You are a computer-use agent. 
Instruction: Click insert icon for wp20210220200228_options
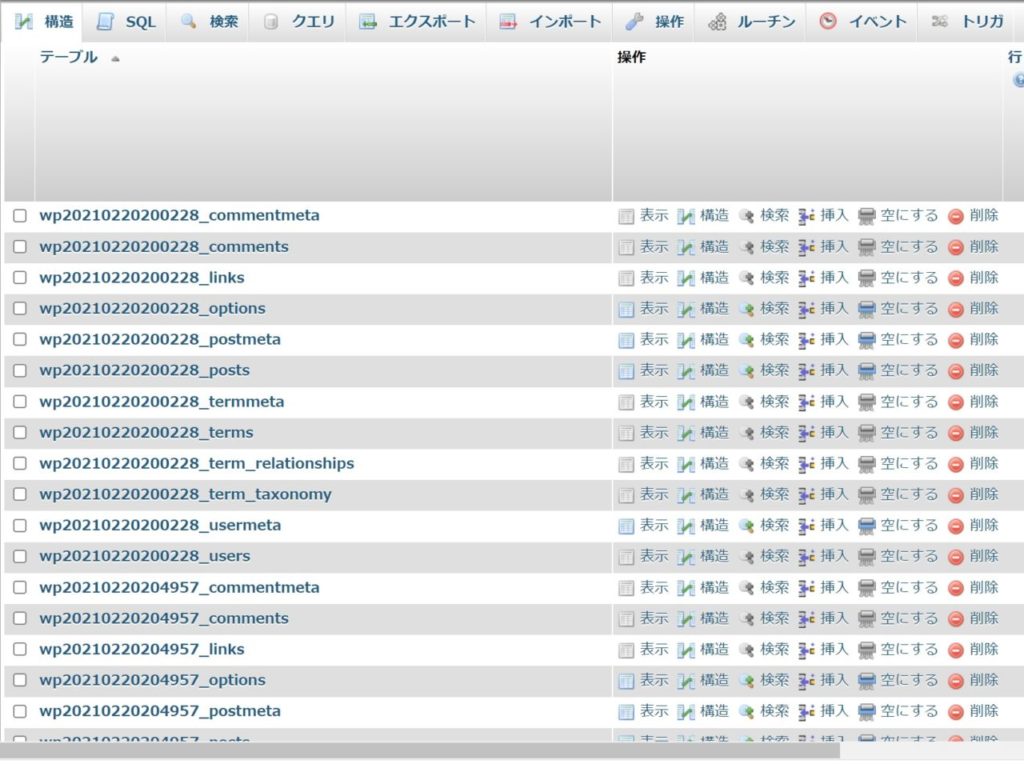[807, 309]
